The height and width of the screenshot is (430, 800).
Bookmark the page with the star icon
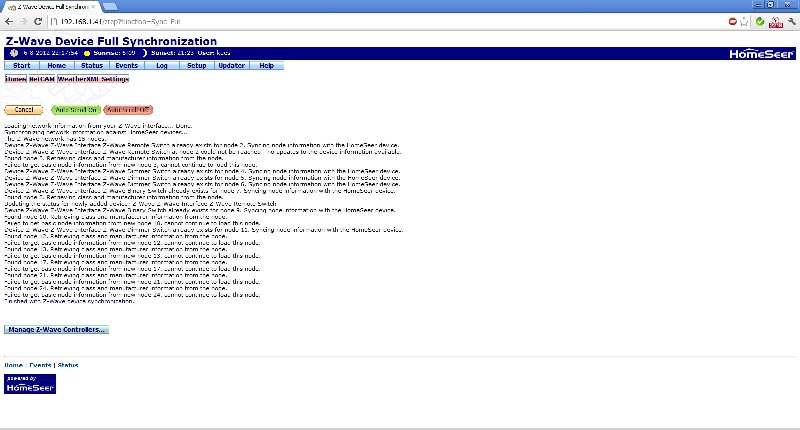(x=744, y=21)
